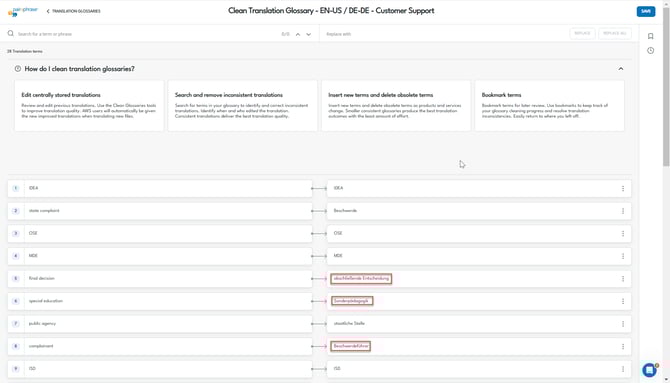This screenshot has width=670, height=383.
Task: Select row number 2 badge
Action: tap(16, 211)
